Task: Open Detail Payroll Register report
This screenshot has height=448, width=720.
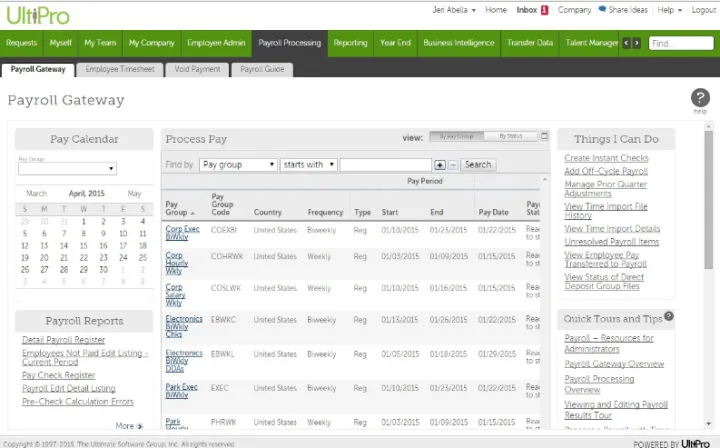Action: pyautogui.click(x=63, y=340)
